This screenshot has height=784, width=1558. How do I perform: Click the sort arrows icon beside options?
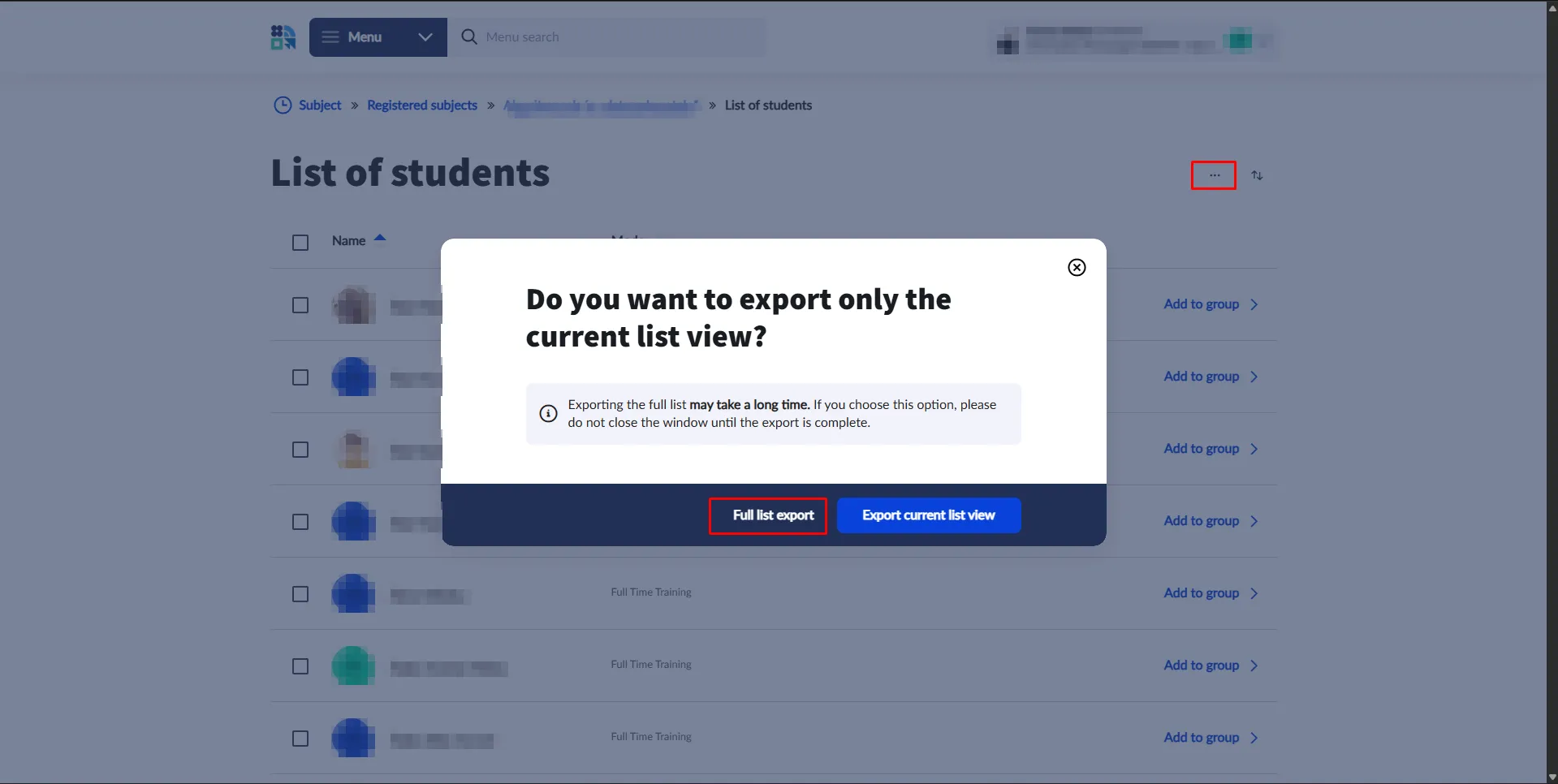click(x=1257, y=175)
